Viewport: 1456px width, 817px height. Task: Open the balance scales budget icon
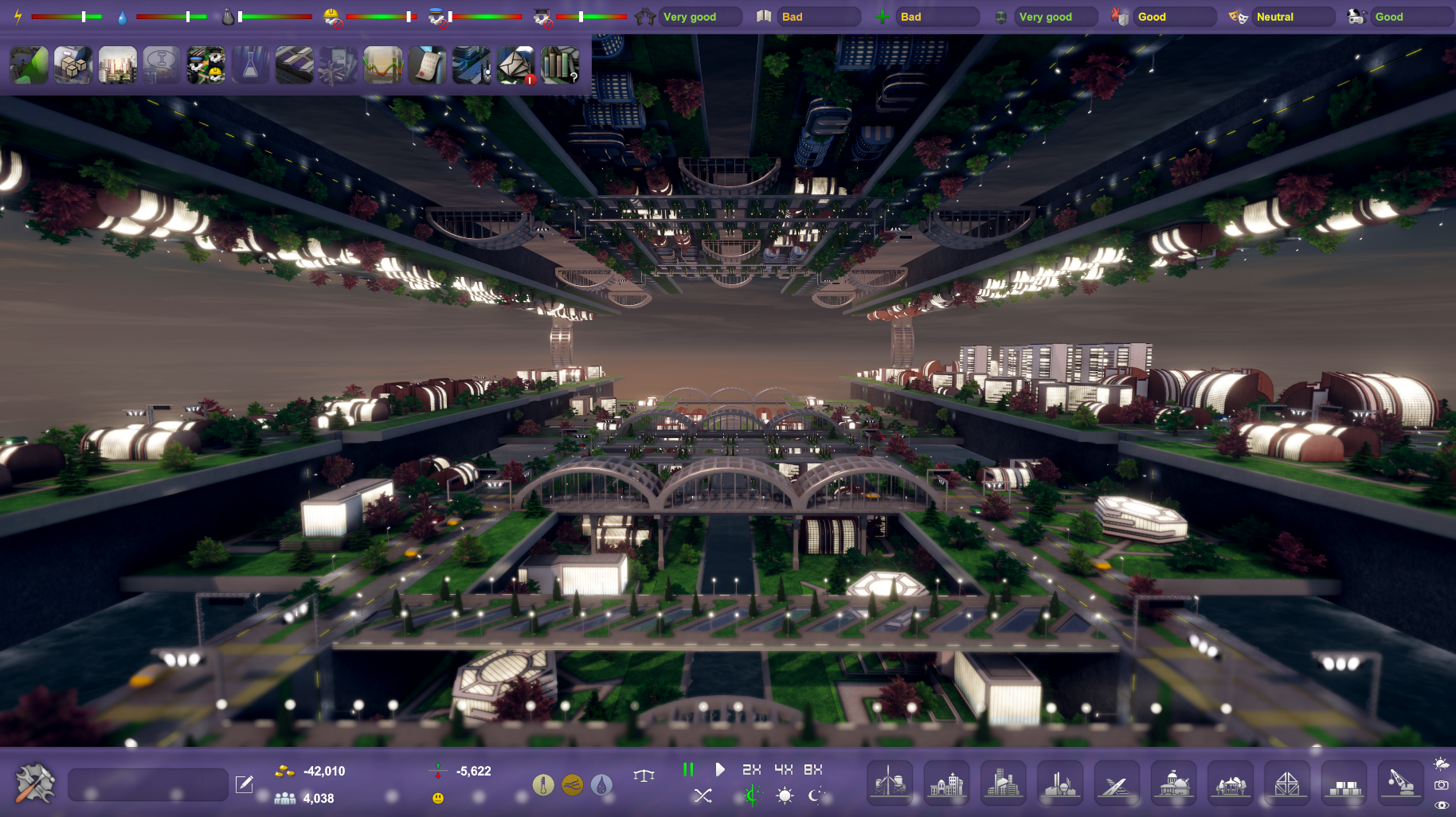click(644, 775)
